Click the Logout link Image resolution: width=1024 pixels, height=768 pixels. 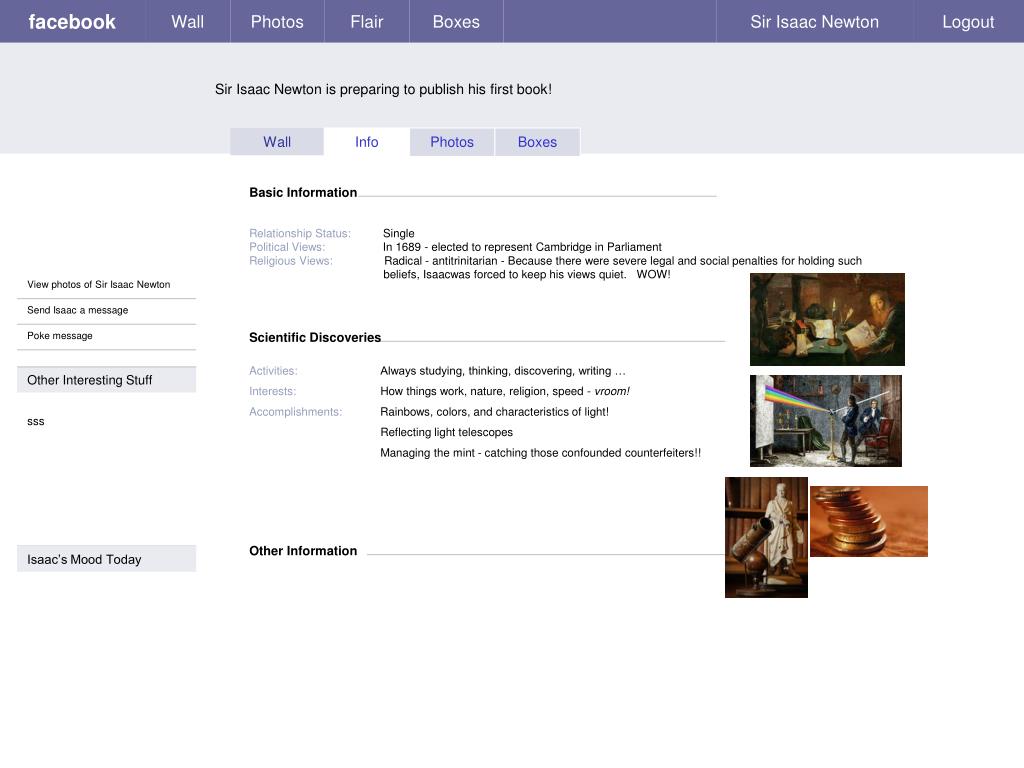tap(968, 22)
